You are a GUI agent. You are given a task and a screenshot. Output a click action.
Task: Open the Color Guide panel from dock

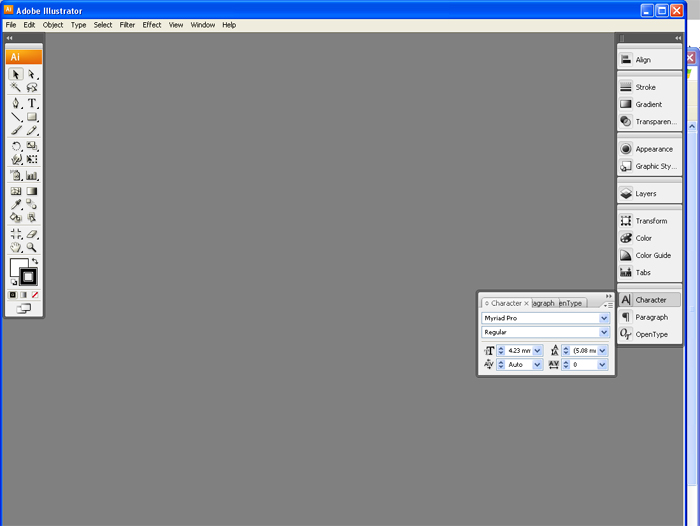[x=650, y=255]
